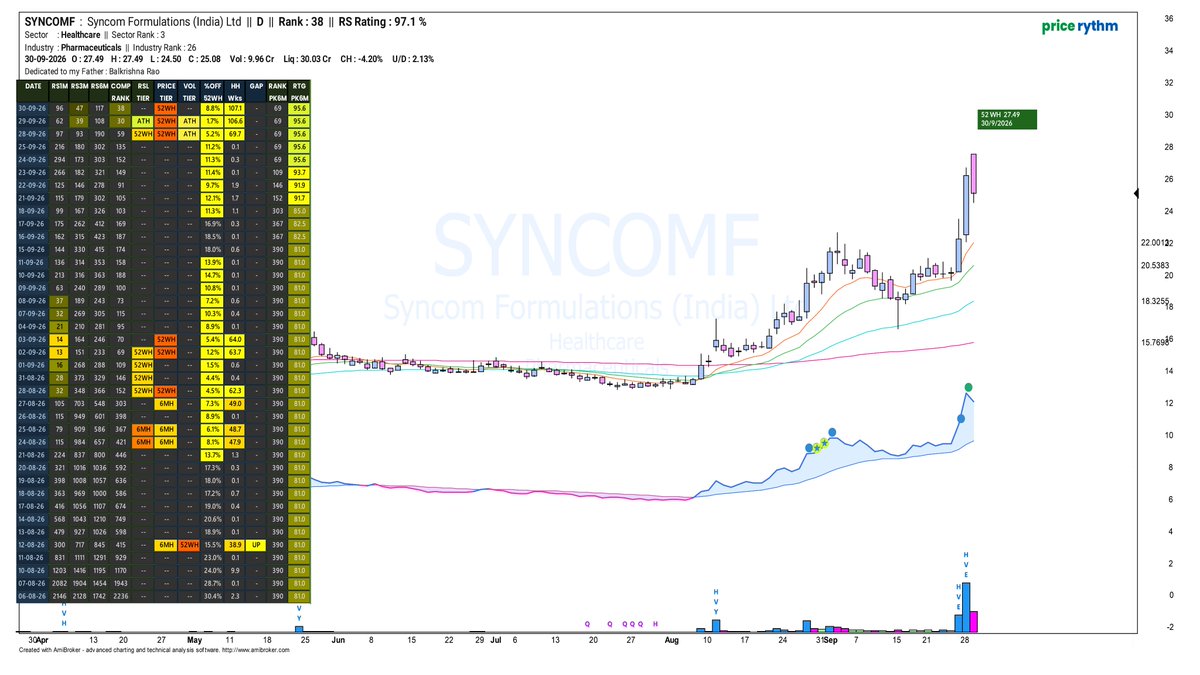Select the 03-09-26 date row
The width and height of the screenshot is (1200, 675).
point(166,340)
